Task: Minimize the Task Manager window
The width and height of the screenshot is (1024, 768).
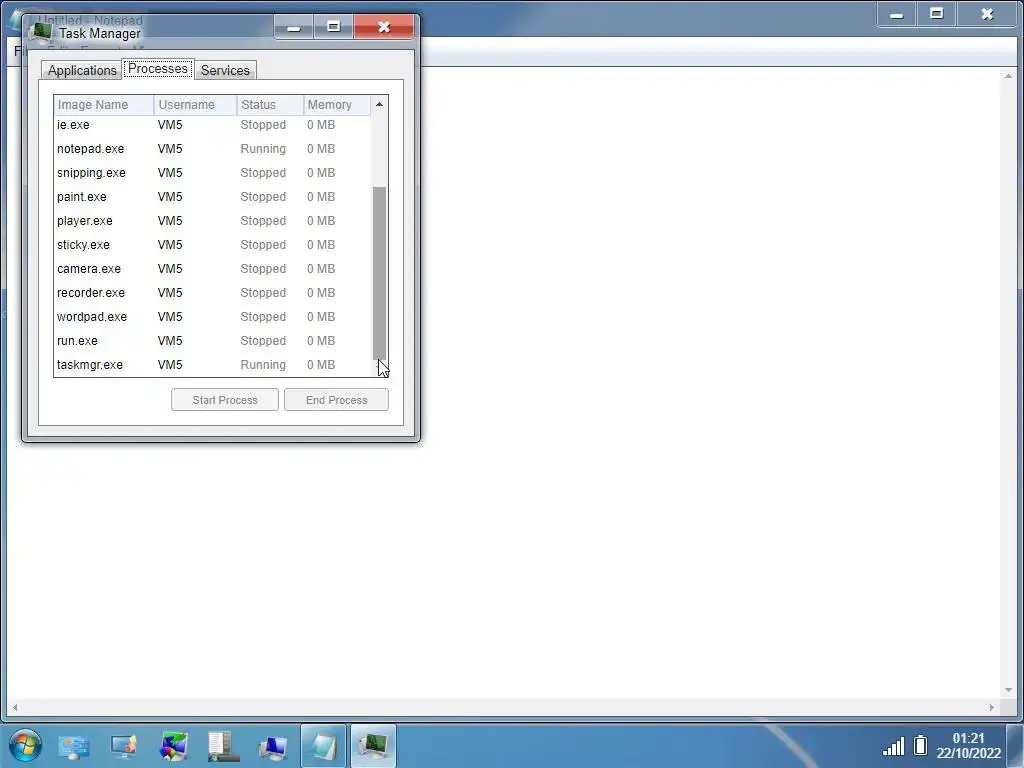Action: 294,27
